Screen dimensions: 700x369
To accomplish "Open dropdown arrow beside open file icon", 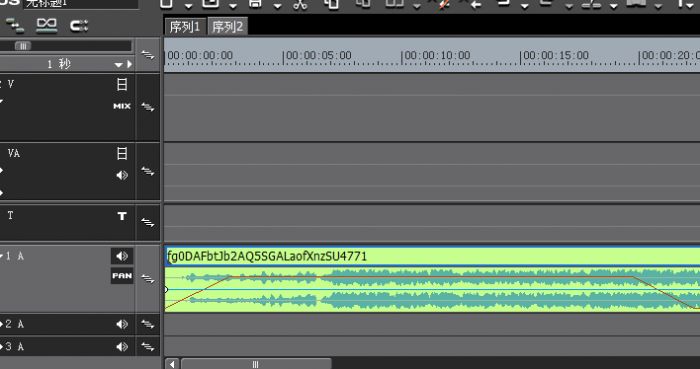I will pyautogui.click(x=233, y=6).
